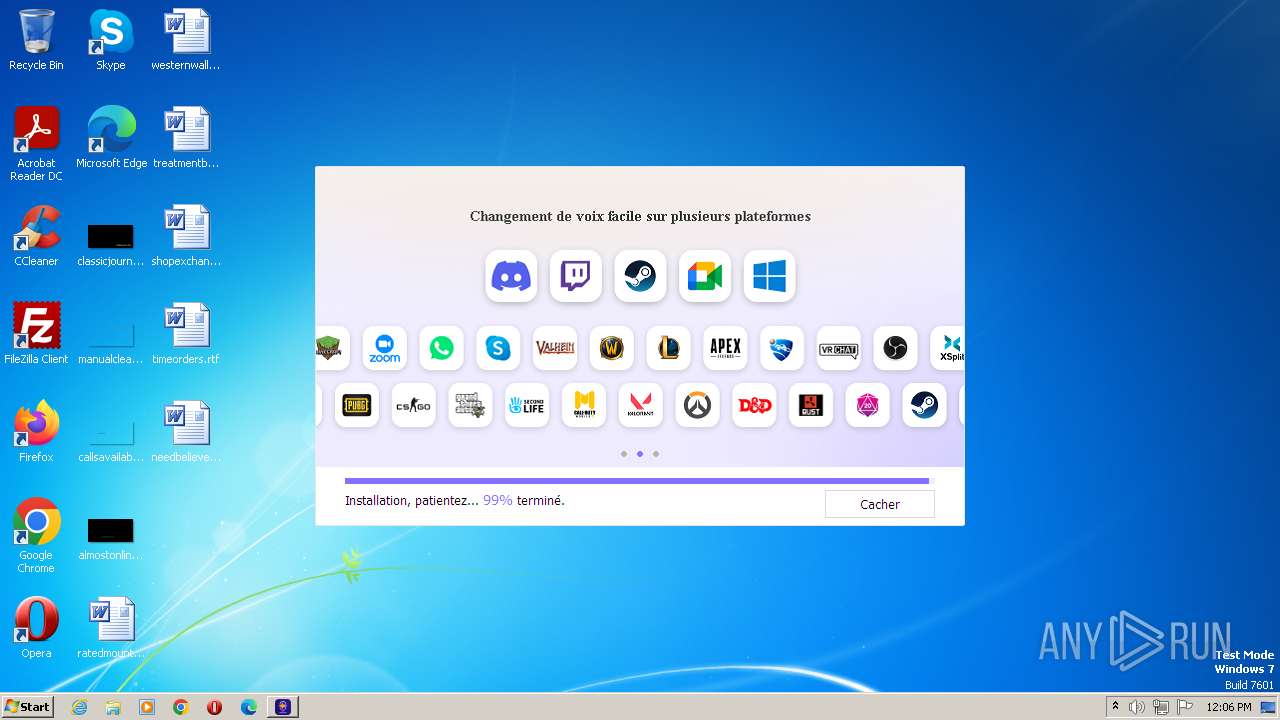Select the Zoom app icon
1280x720 pixels.
point(385,348)
